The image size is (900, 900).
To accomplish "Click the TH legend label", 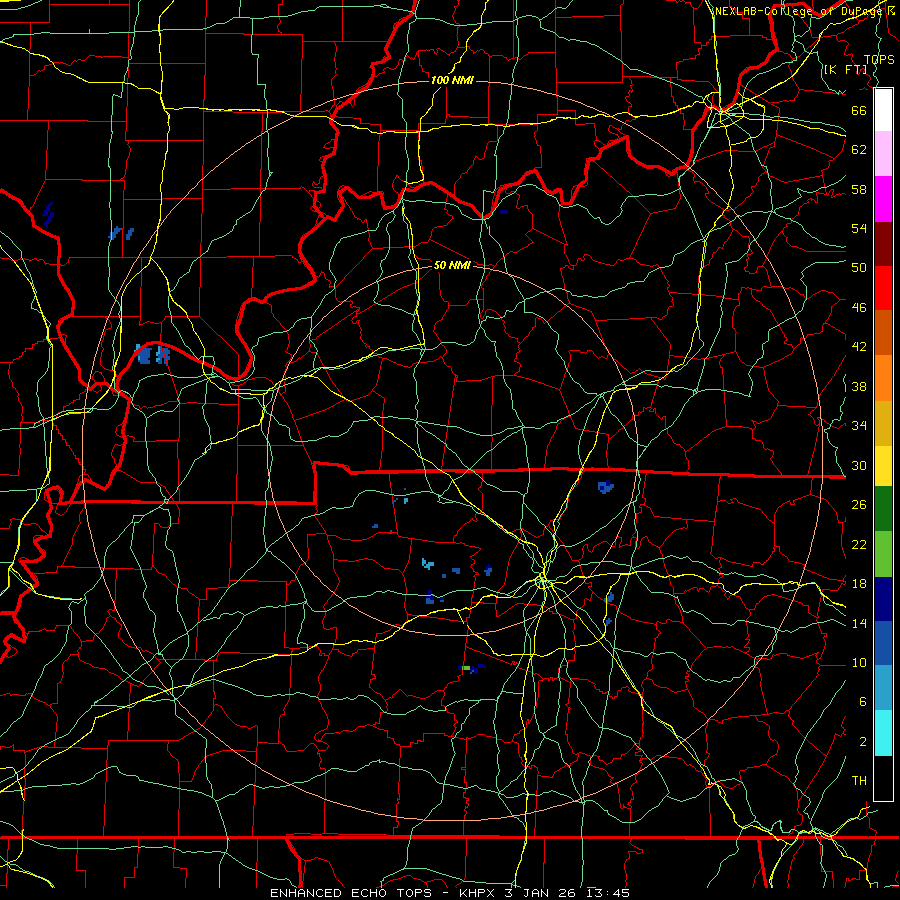I will [859, 781].
